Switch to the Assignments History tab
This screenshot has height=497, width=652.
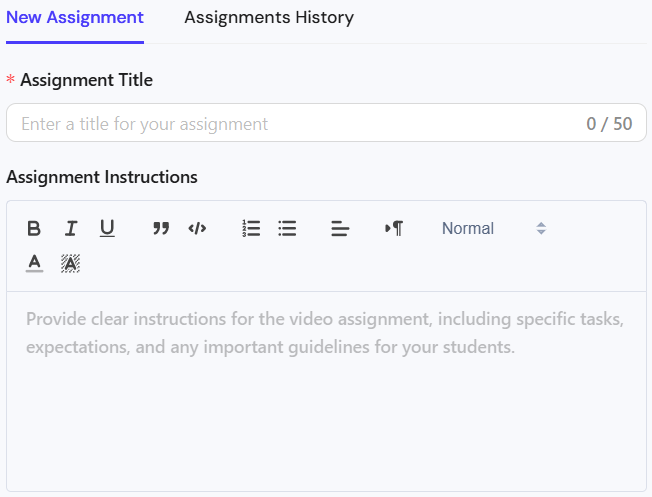point(269,17)
